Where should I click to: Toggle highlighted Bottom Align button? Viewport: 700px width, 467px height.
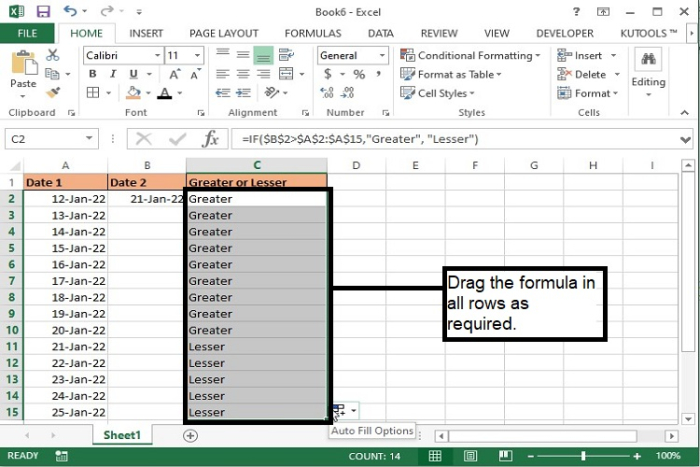pos(263,55)
